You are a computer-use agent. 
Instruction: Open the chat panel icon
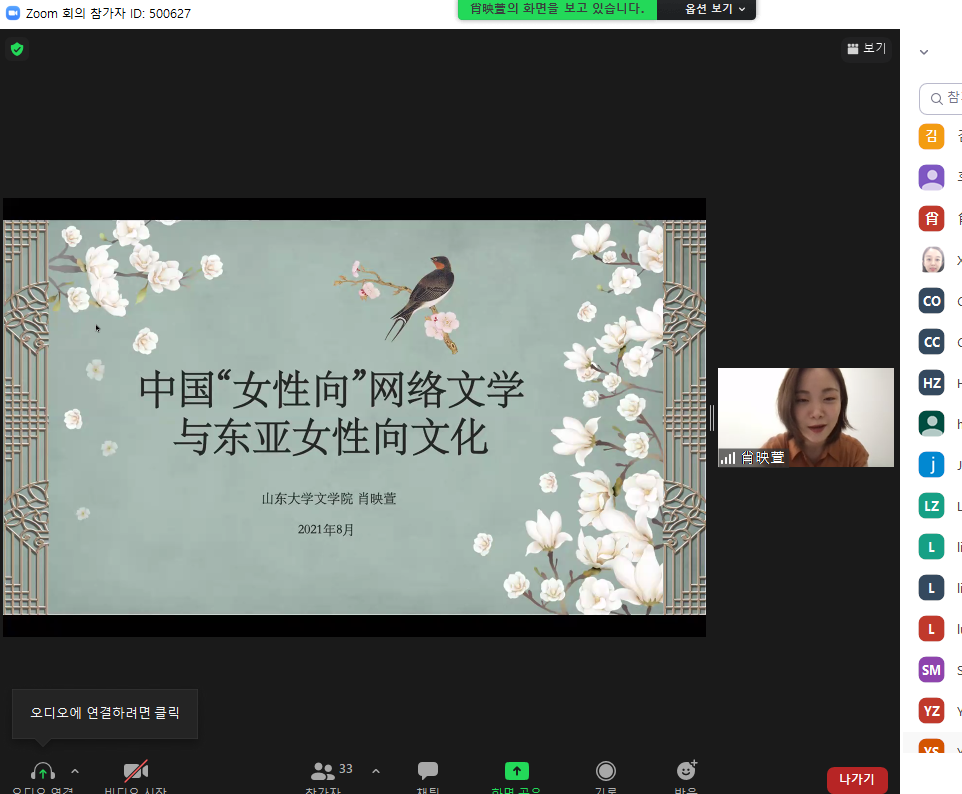[428, 771]
